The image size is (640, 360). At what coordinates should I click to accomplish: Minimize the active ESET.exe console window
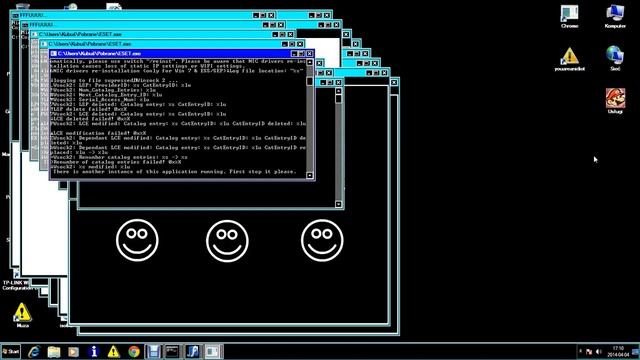coord(294,53)
